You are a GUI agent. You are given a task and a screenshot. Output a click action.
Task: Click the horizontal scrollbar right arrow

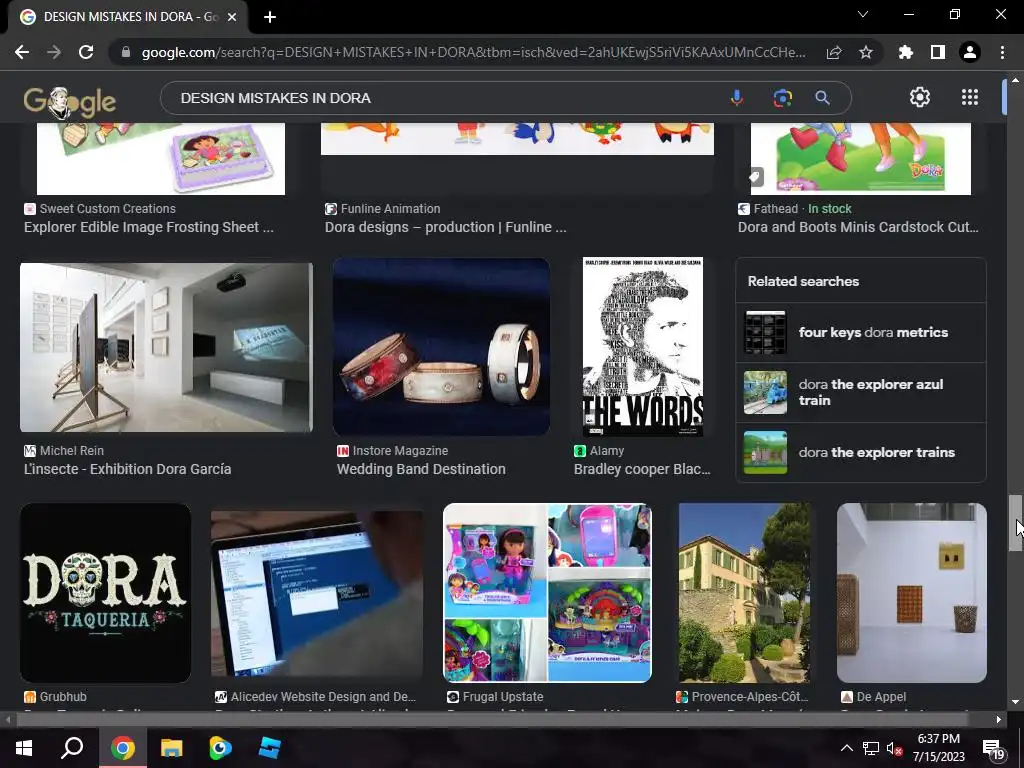(x=999, y=720)
